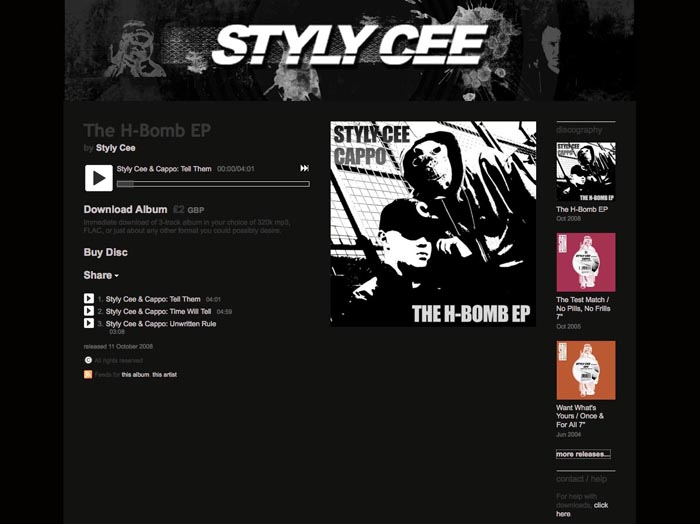This screenshot has width=700, height=524.
Task: Play track 1 Tell Them icon
Action: [89, 298]
